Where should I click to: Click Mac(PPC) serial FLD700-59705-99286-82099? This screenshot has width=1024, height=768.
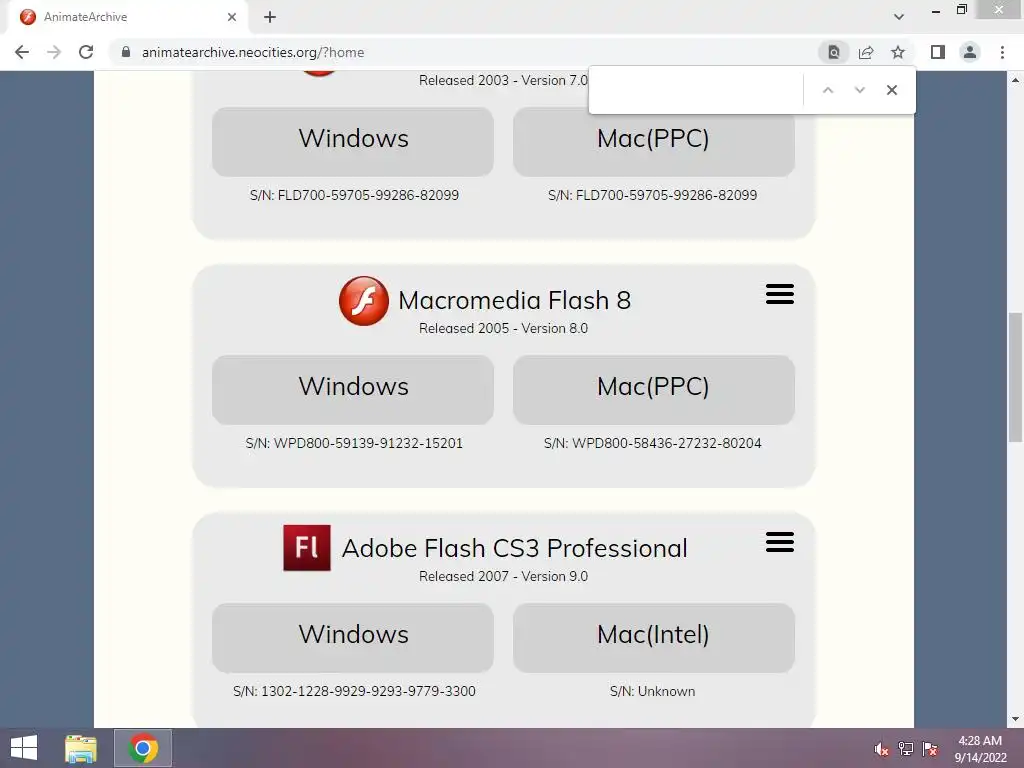point(667,195)
